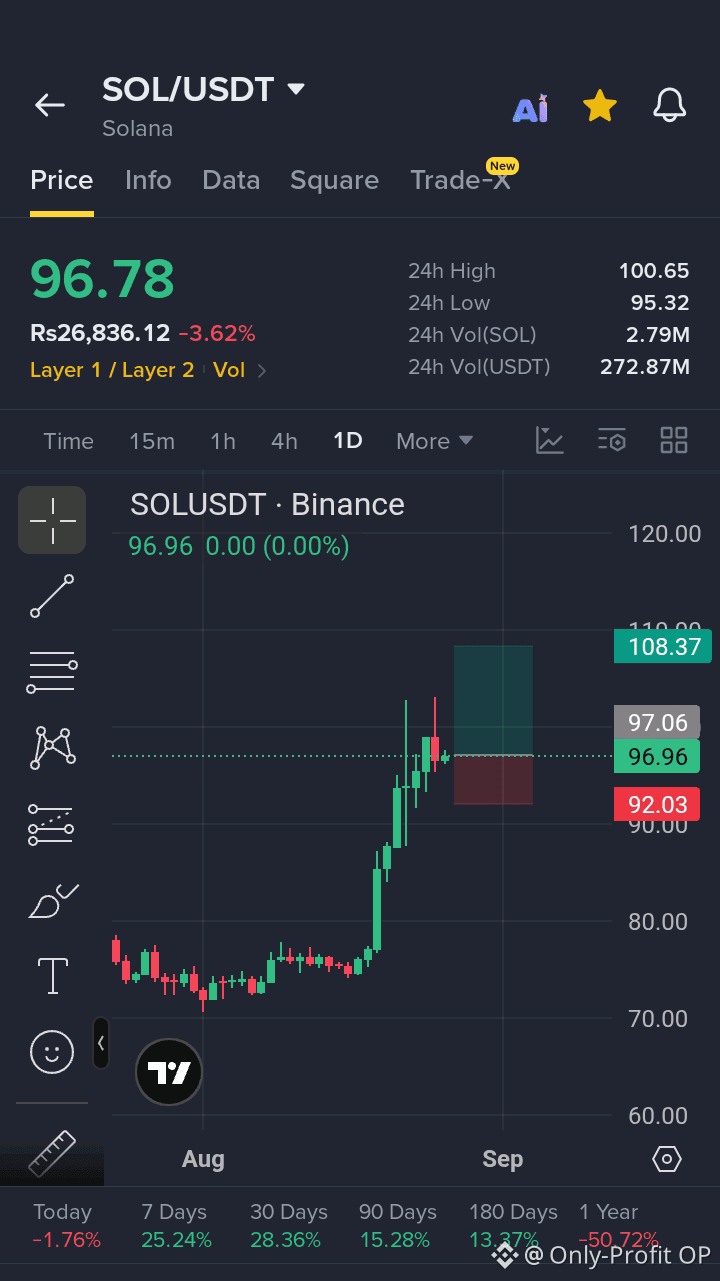The image size is (720, 1281).
Task: Click the SOLUSDT · Binance chart title
Action: [267, 505]
